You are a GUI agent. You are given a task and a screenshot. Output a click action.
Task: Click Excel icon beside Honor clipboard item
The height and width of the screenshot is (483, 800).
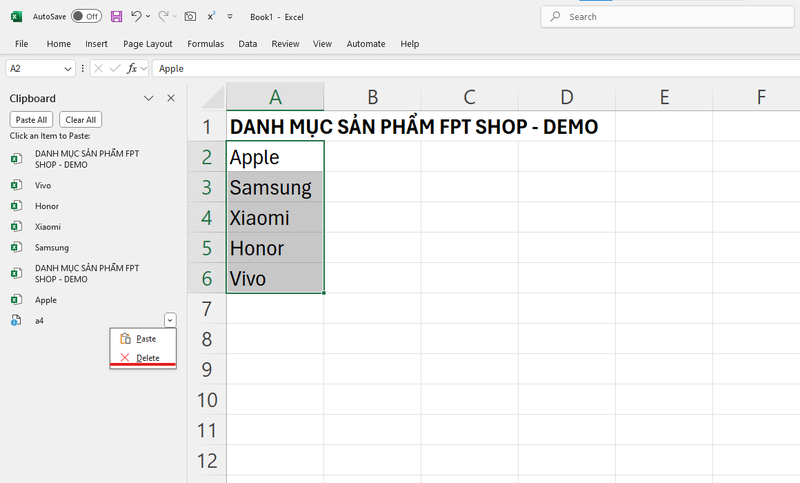pos(16,206)
